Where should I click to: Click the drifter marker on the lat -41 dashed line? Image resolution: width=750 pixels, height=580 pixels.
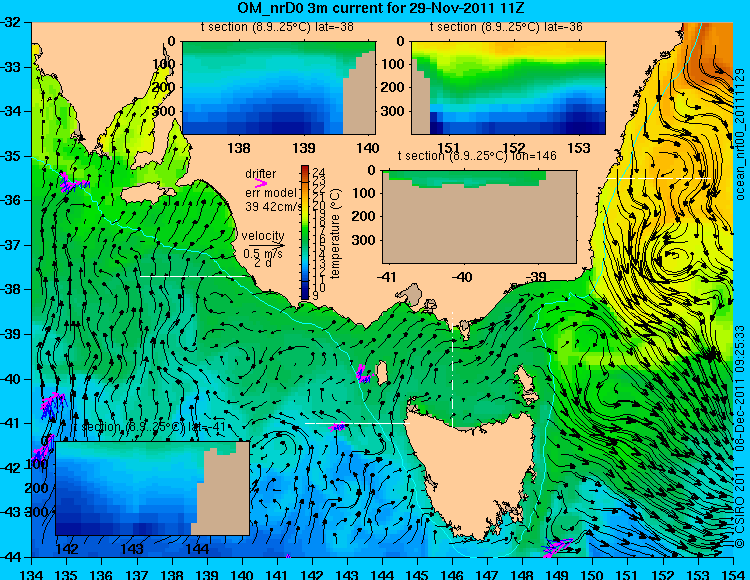tap(338, 427)
